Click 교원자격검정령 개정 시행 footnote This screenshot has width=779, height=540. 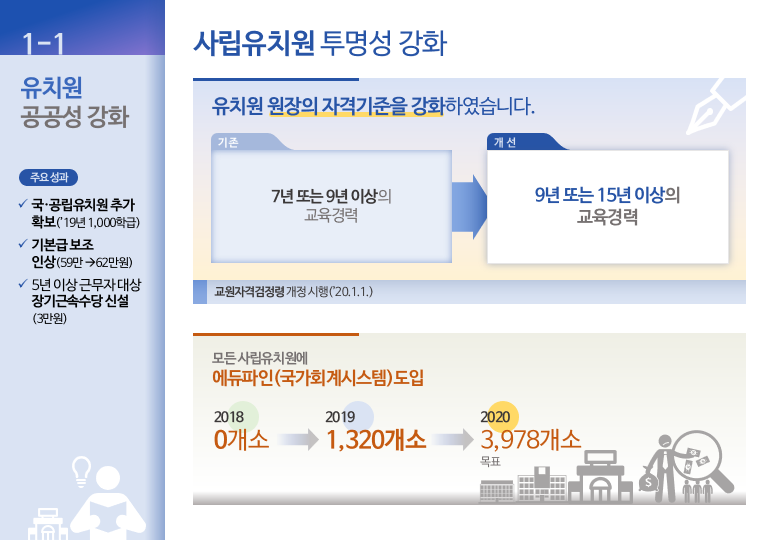click(x=294, y=292)
